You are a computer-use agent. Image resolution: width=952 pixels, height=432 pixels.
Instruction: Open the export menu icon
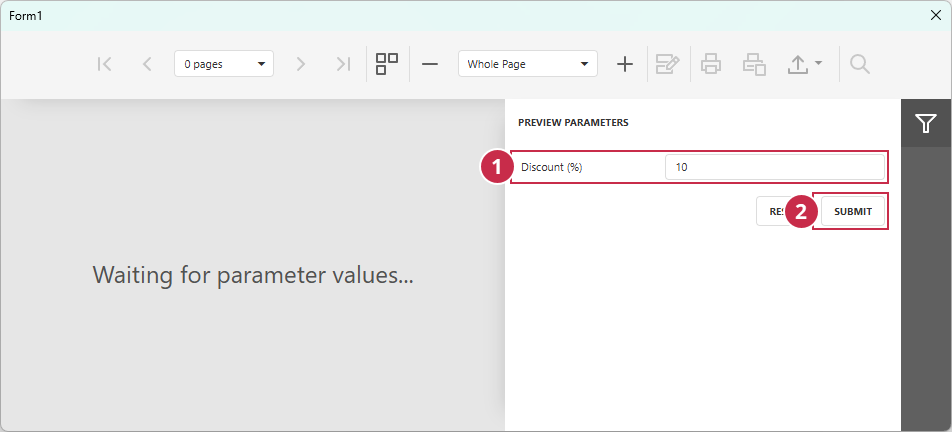[x=797, y=64]
